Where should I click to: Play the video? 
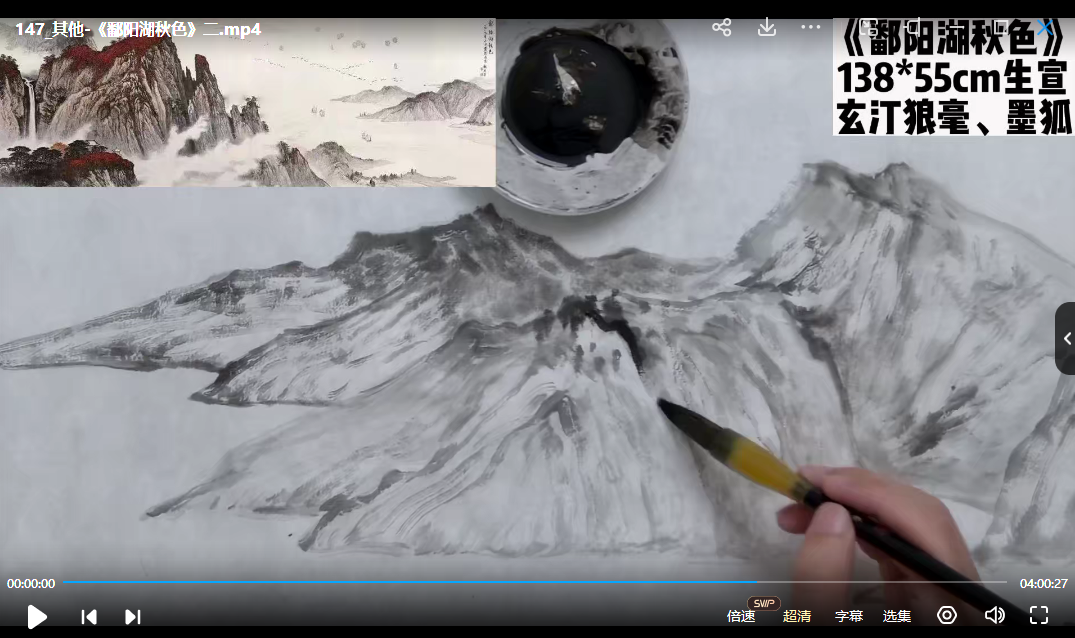[x=37, y=617]
